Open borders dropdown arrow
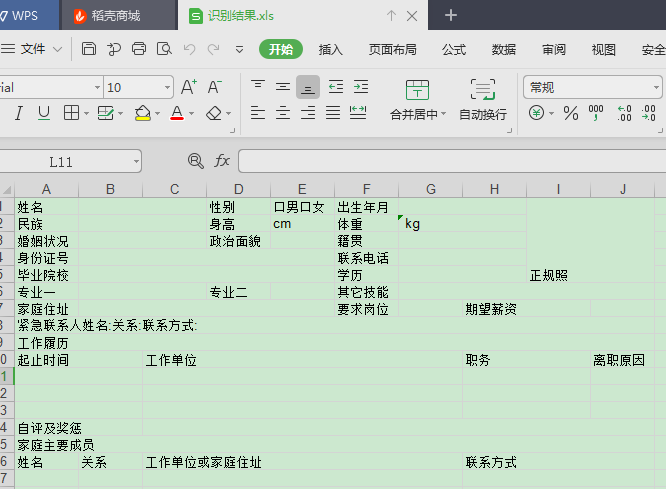Screen dimensions: 666x489 tap(86, 113)
